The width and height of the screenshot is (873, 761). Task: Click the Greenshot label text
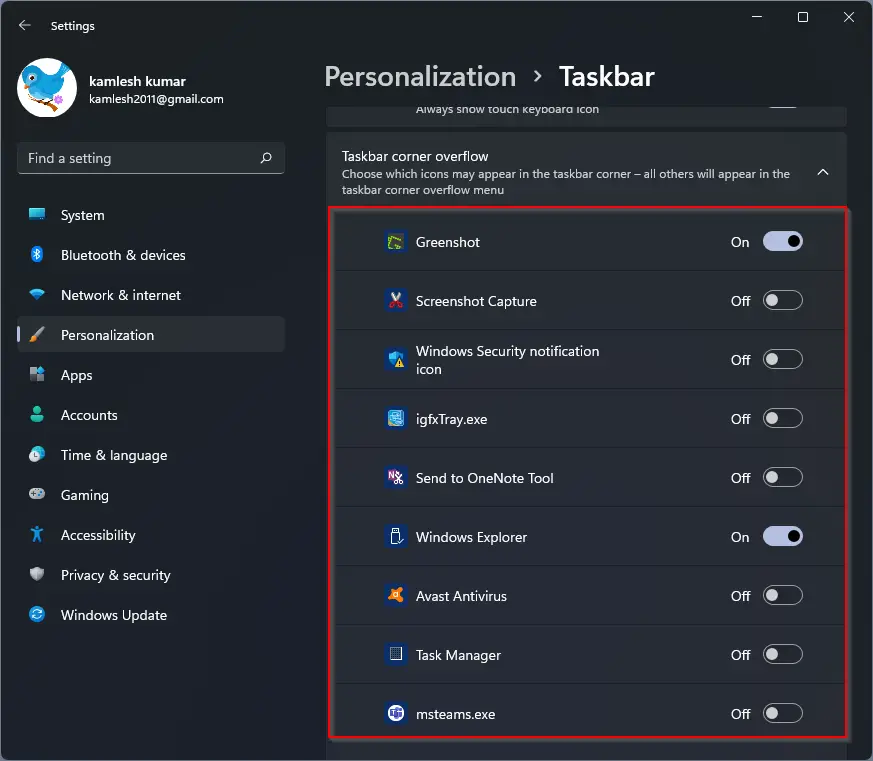coord(448,242)
